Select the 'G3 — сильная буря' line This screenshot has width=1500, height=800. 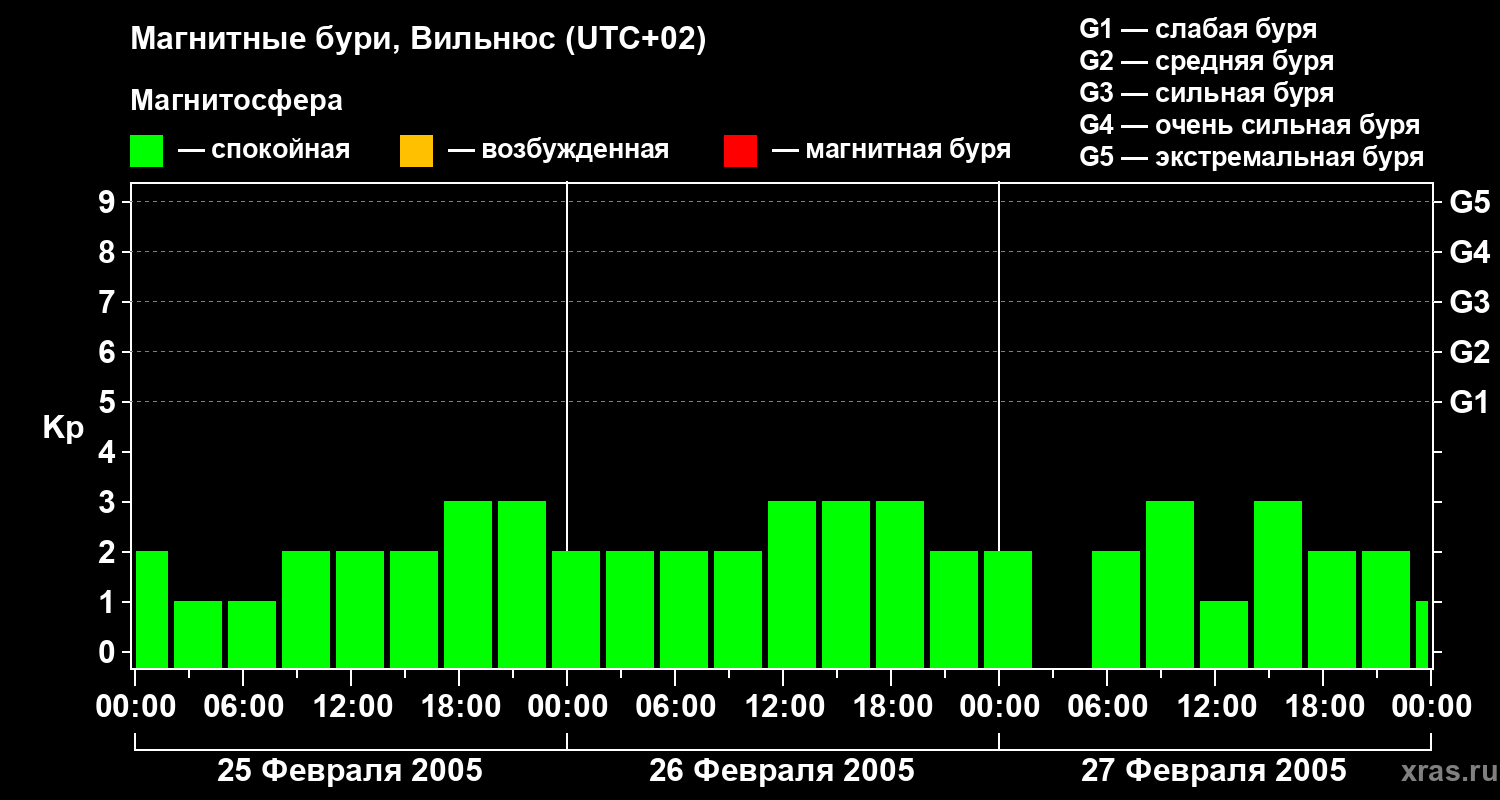click(1207, 93)
